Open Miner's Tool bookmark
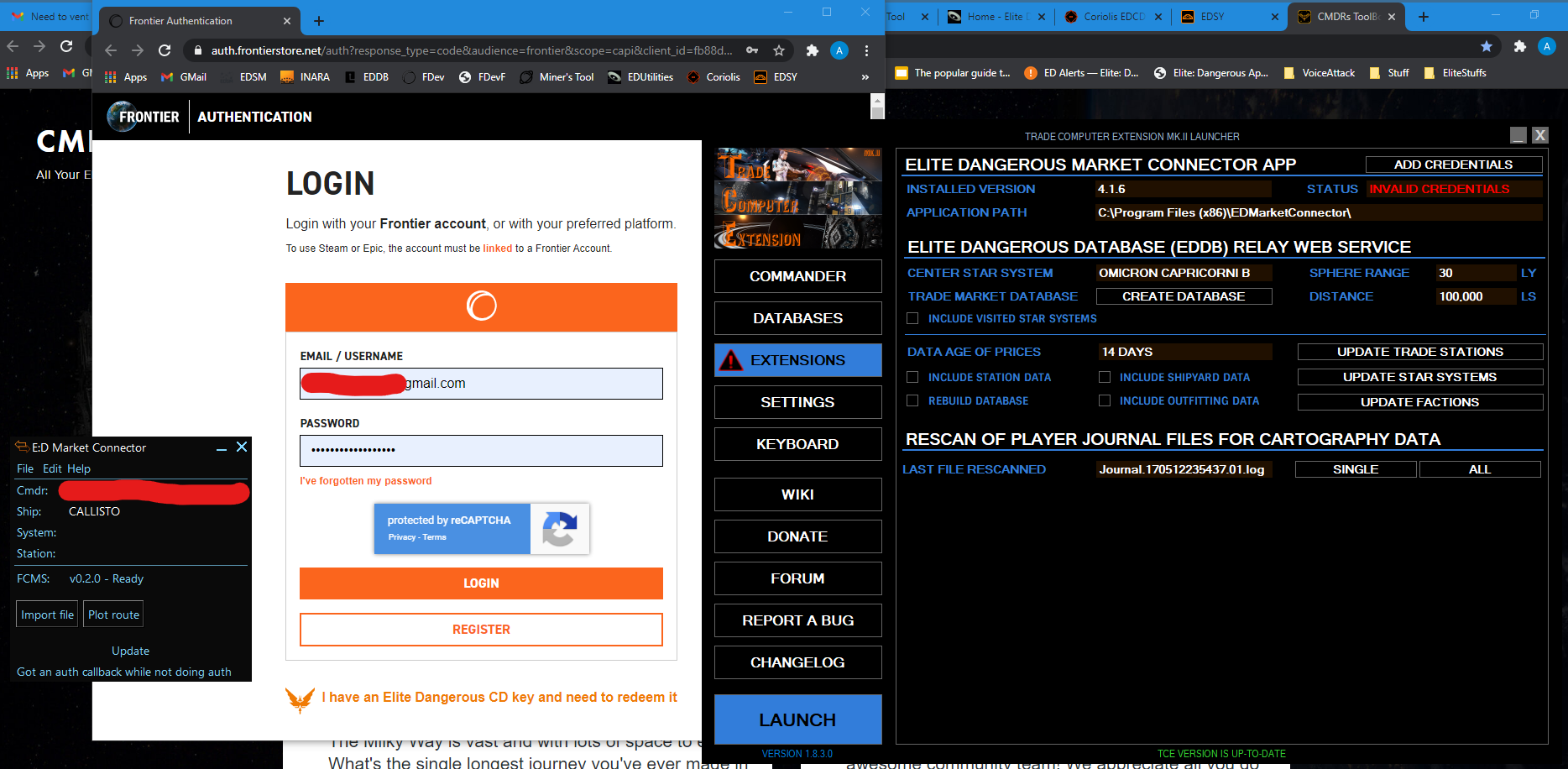 (557, 77)
